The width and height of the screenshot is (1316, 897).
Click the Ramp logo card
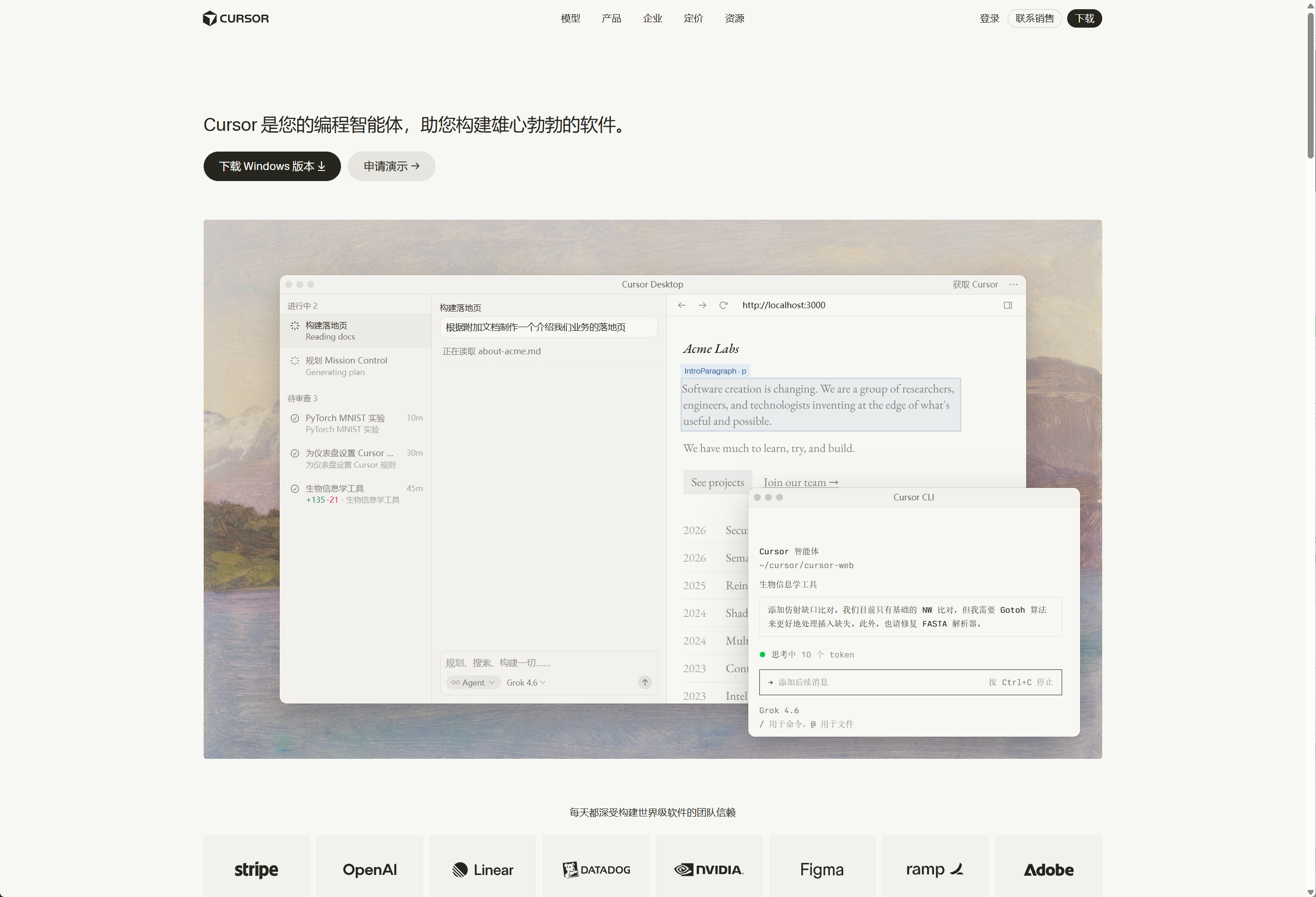pos(935,867)
